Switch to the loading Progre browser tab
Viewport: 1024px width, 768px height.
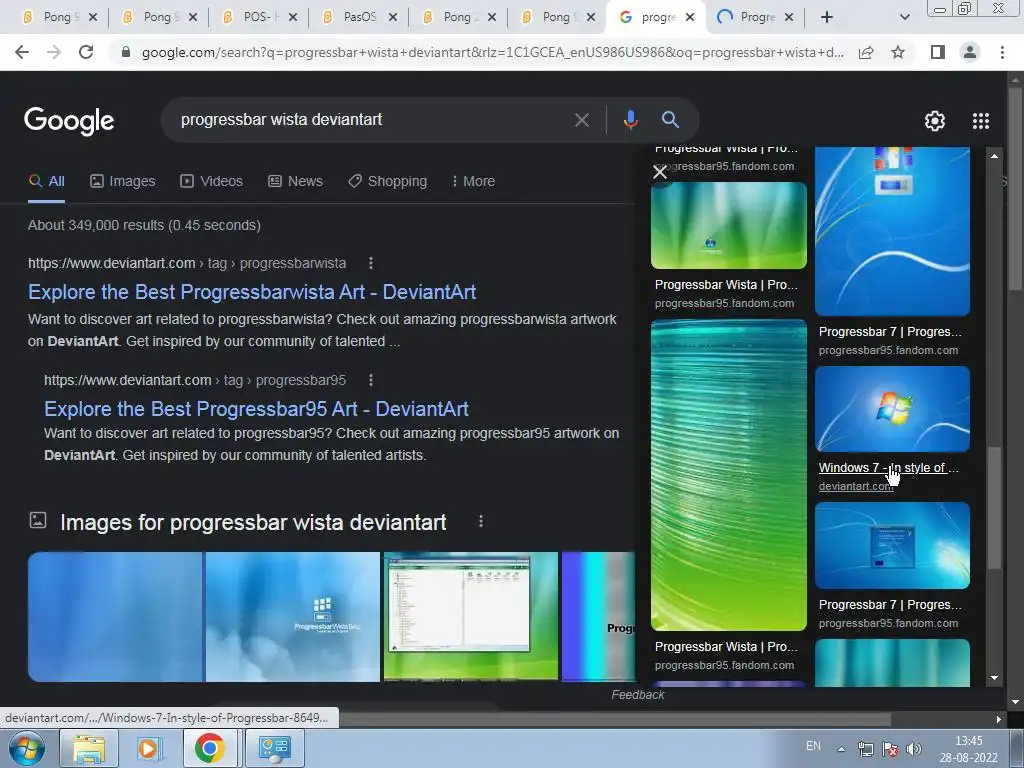pyautogui.click(x=756, y=18)
